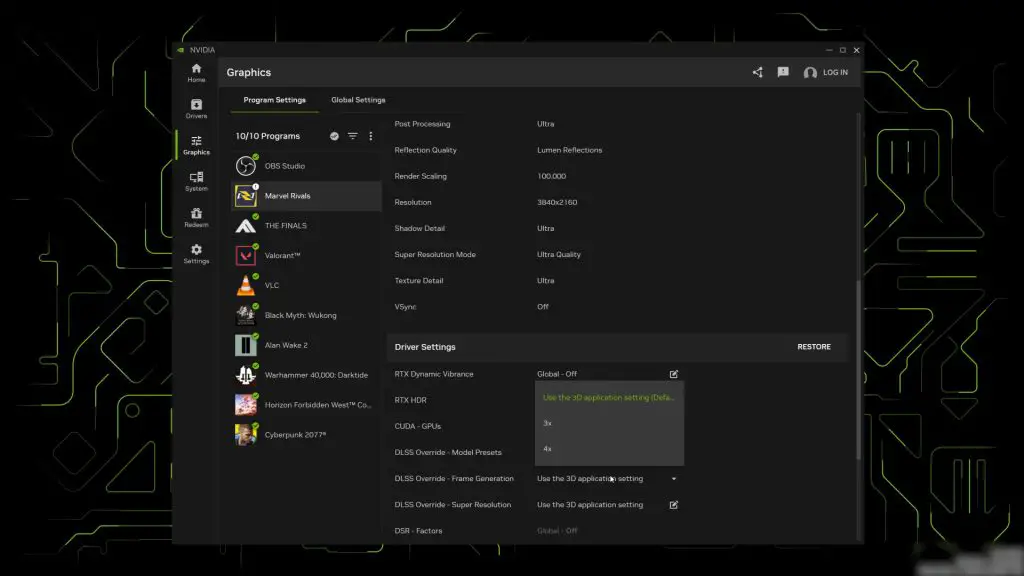Screen dimensions: 1024x576
Task: Click the LOG IN button
Action: (x=835, y=72)
